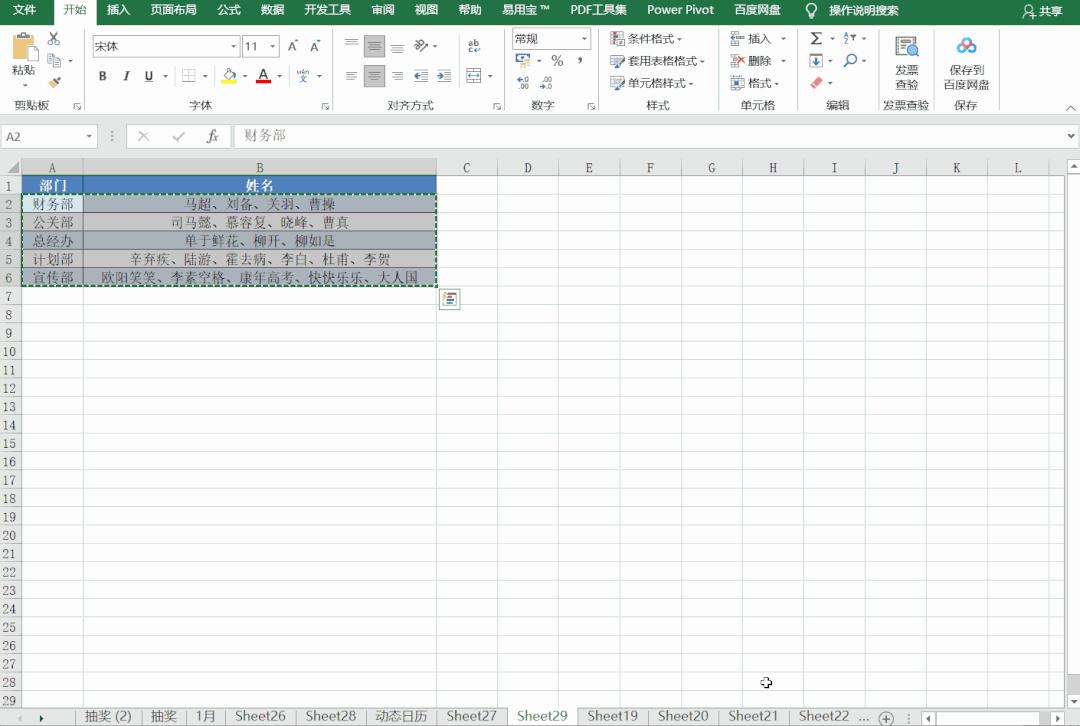Open the 发票查验 invoice check tool
Screen dimensions: 1080x726
(x=906, y=62)
